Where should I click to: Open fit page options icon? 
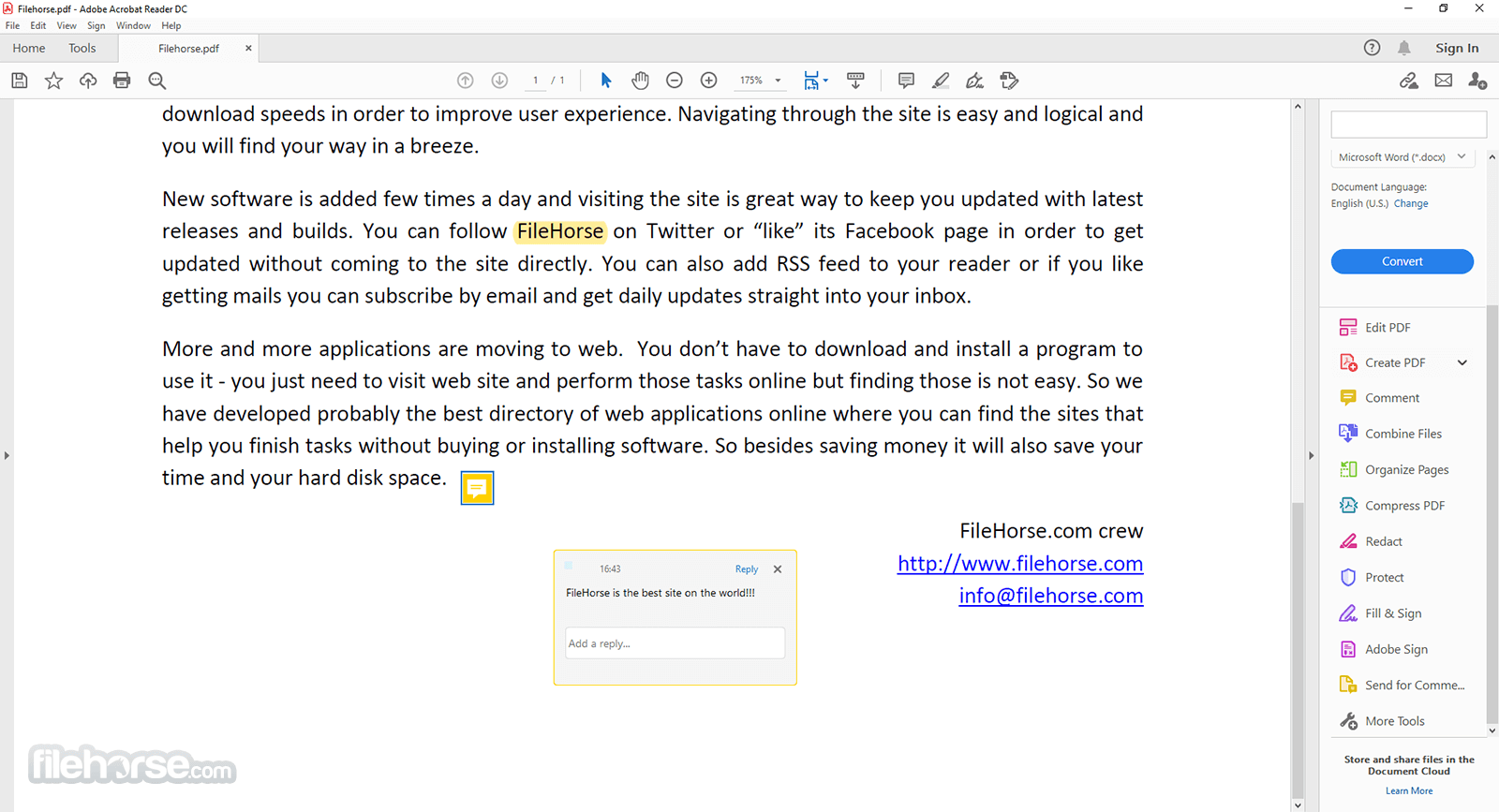click(815, 81)
